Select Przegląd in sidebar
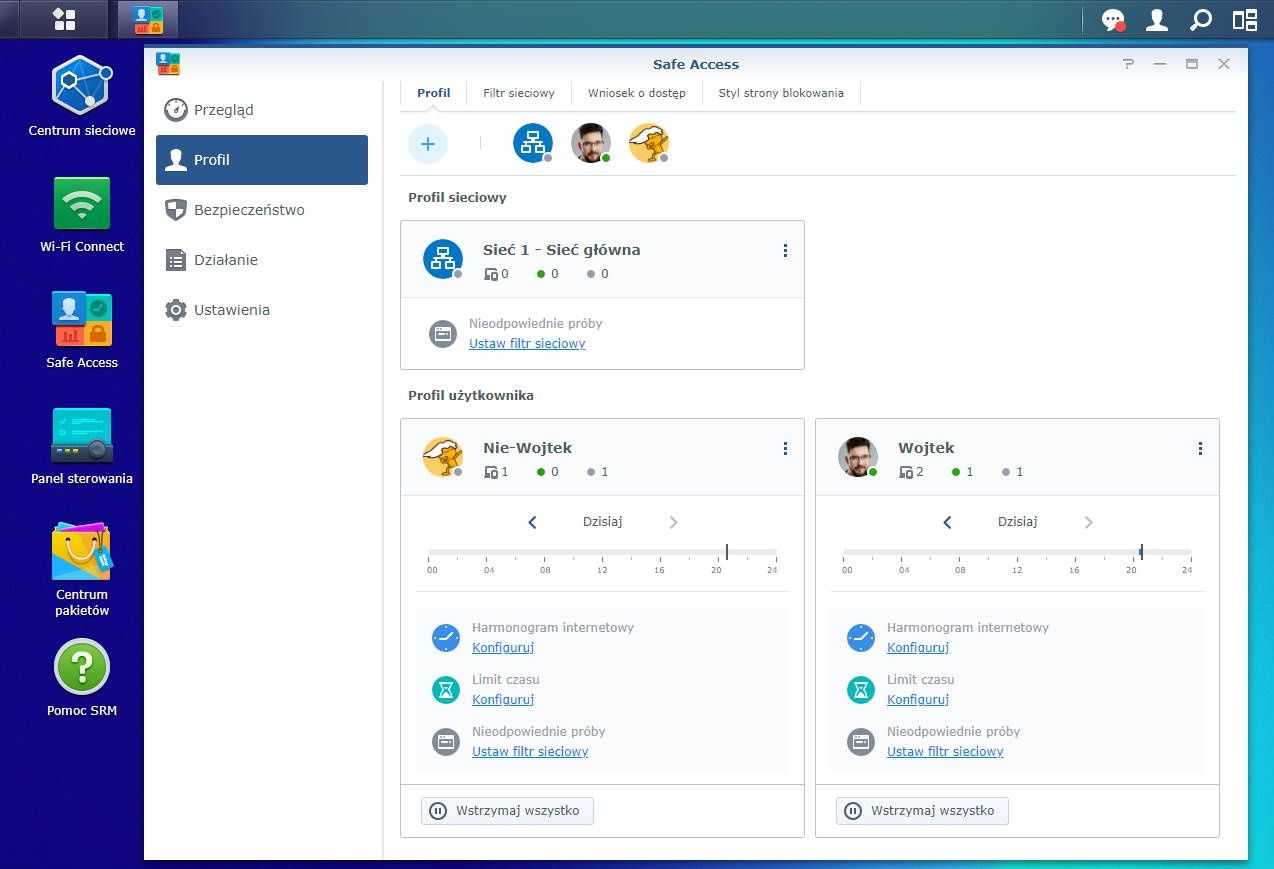The image size is (1274, 869). point(262,110)
